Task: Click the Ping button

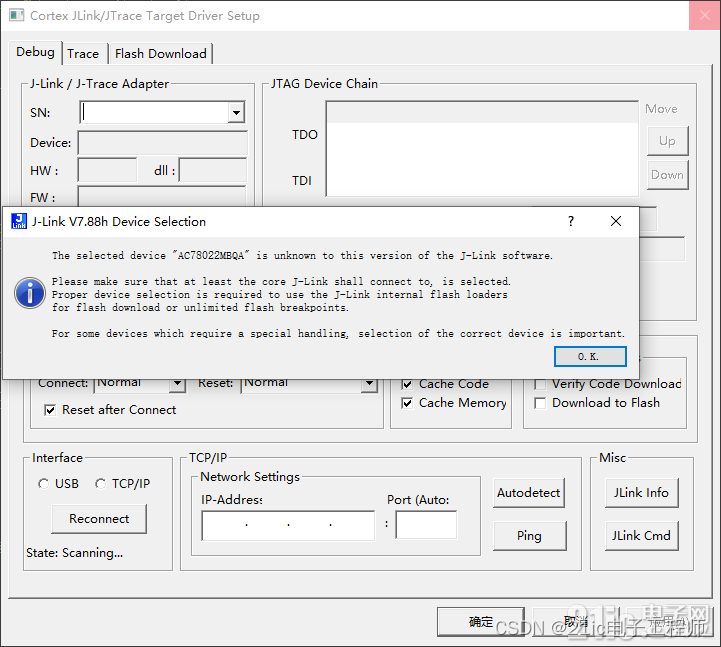Action: tap(530, 536)
